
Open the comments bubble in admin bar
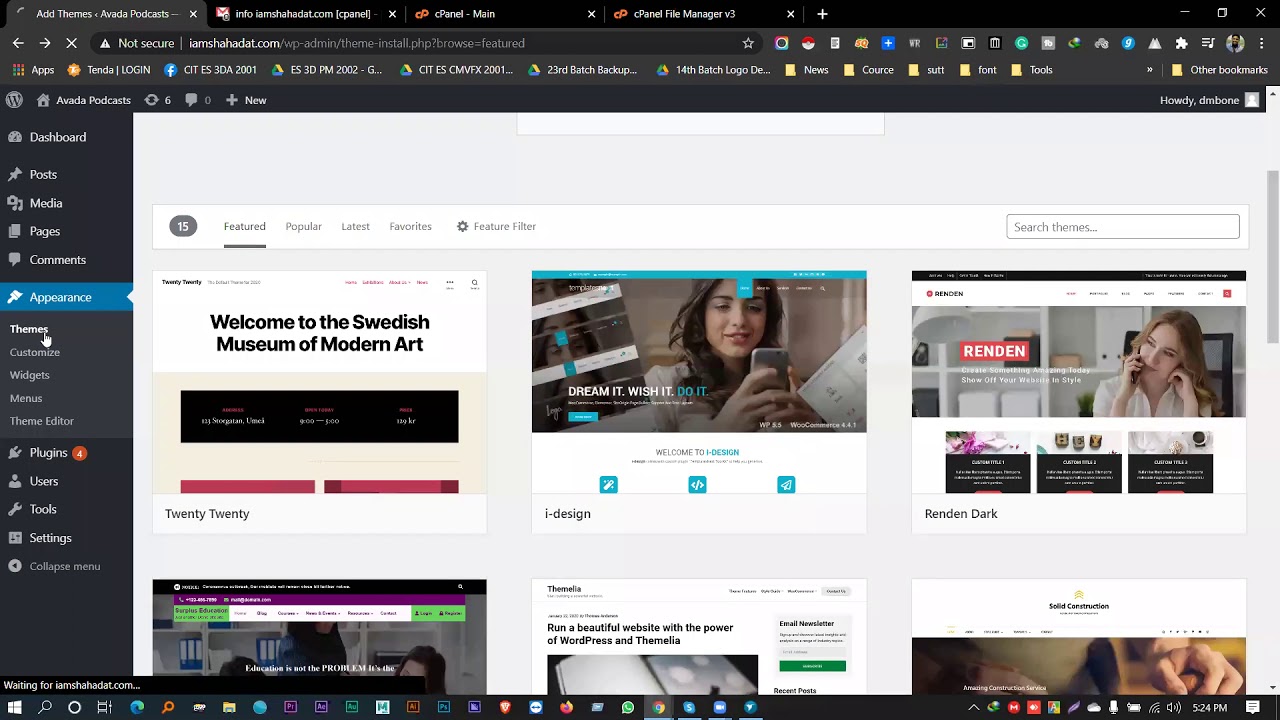coord(198,100)
